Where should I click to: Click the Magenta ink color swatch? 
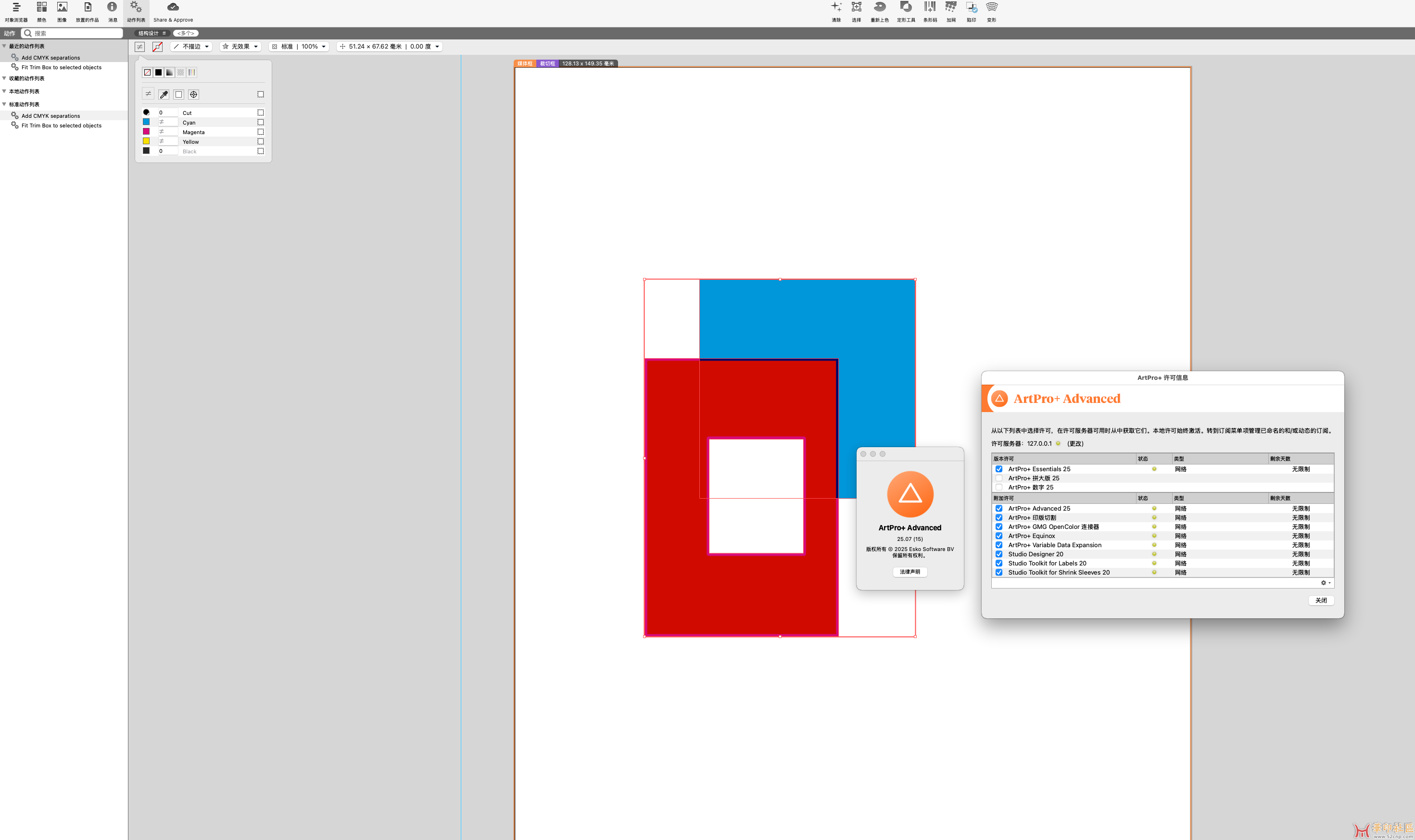coord(146,131)
